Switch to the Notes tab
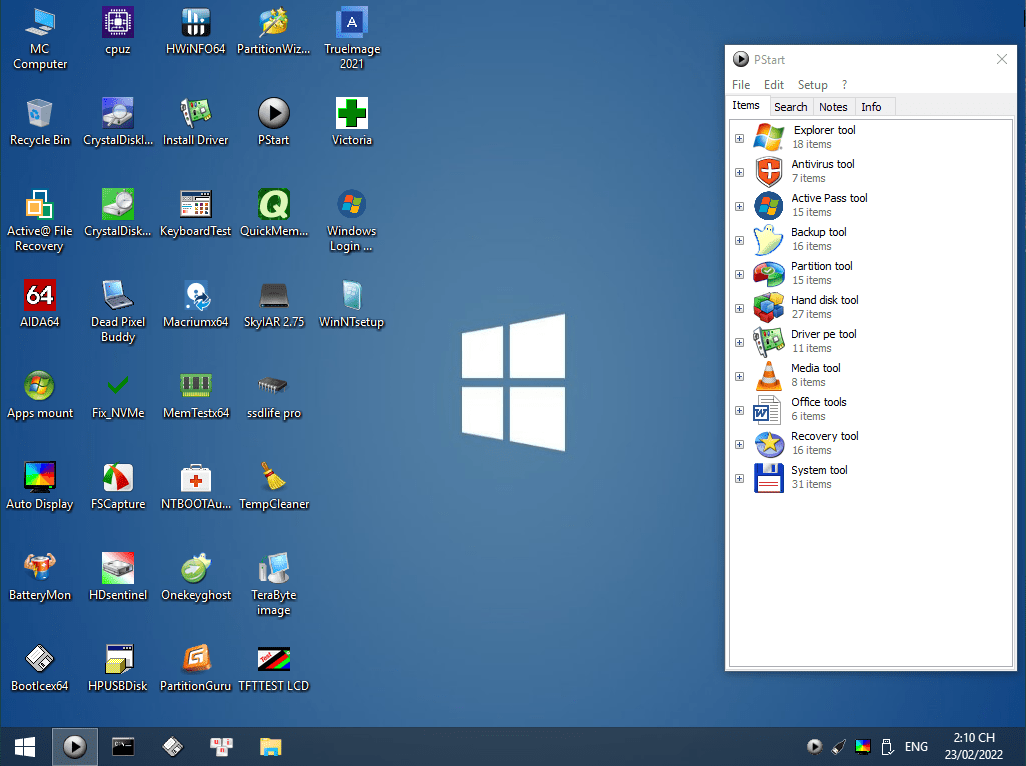The width and height of the screenshot is (1026, 766). (x=833, y=107)
